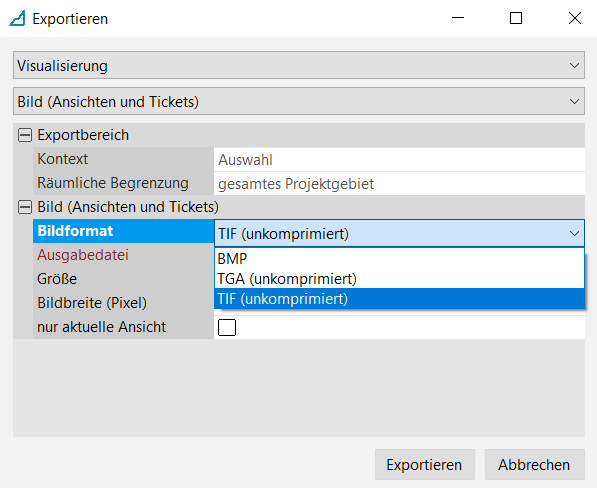The image size is (597, 488).
Task: Collapse the Bild (Ansichten und Tickets) section
Action: point(25,207)
